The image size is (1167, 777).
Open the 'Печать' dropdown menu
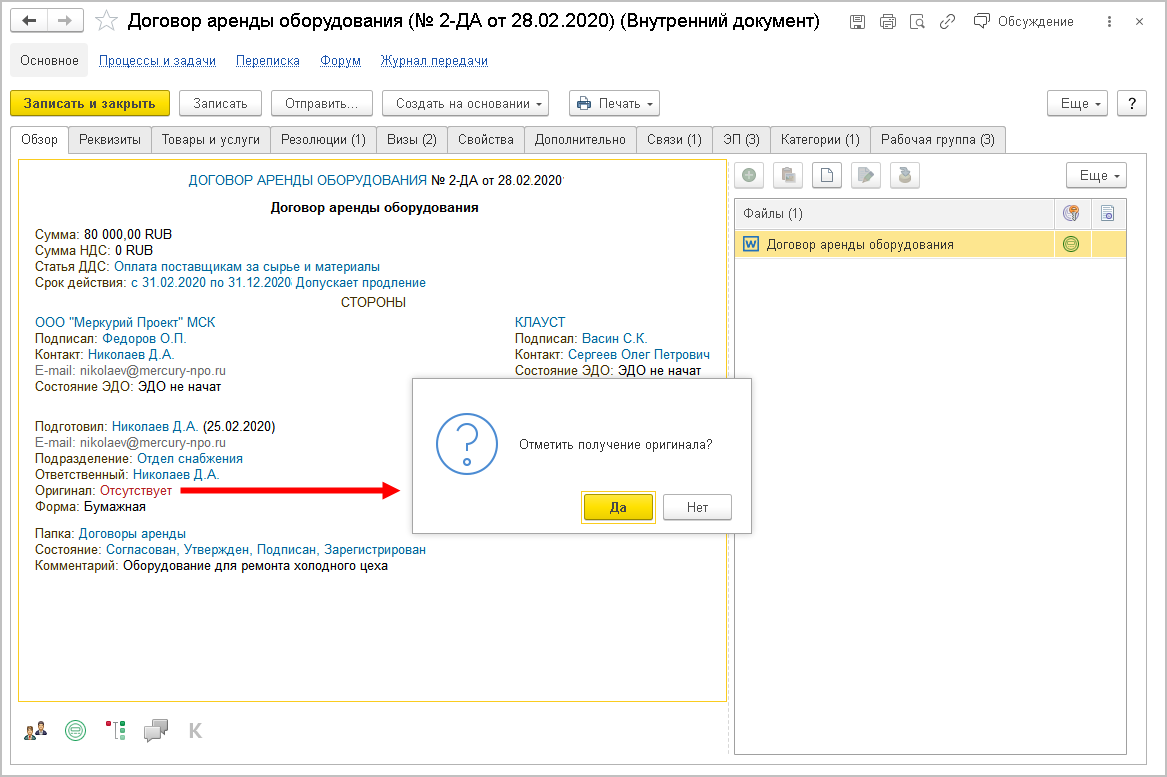tap(614, 103)
